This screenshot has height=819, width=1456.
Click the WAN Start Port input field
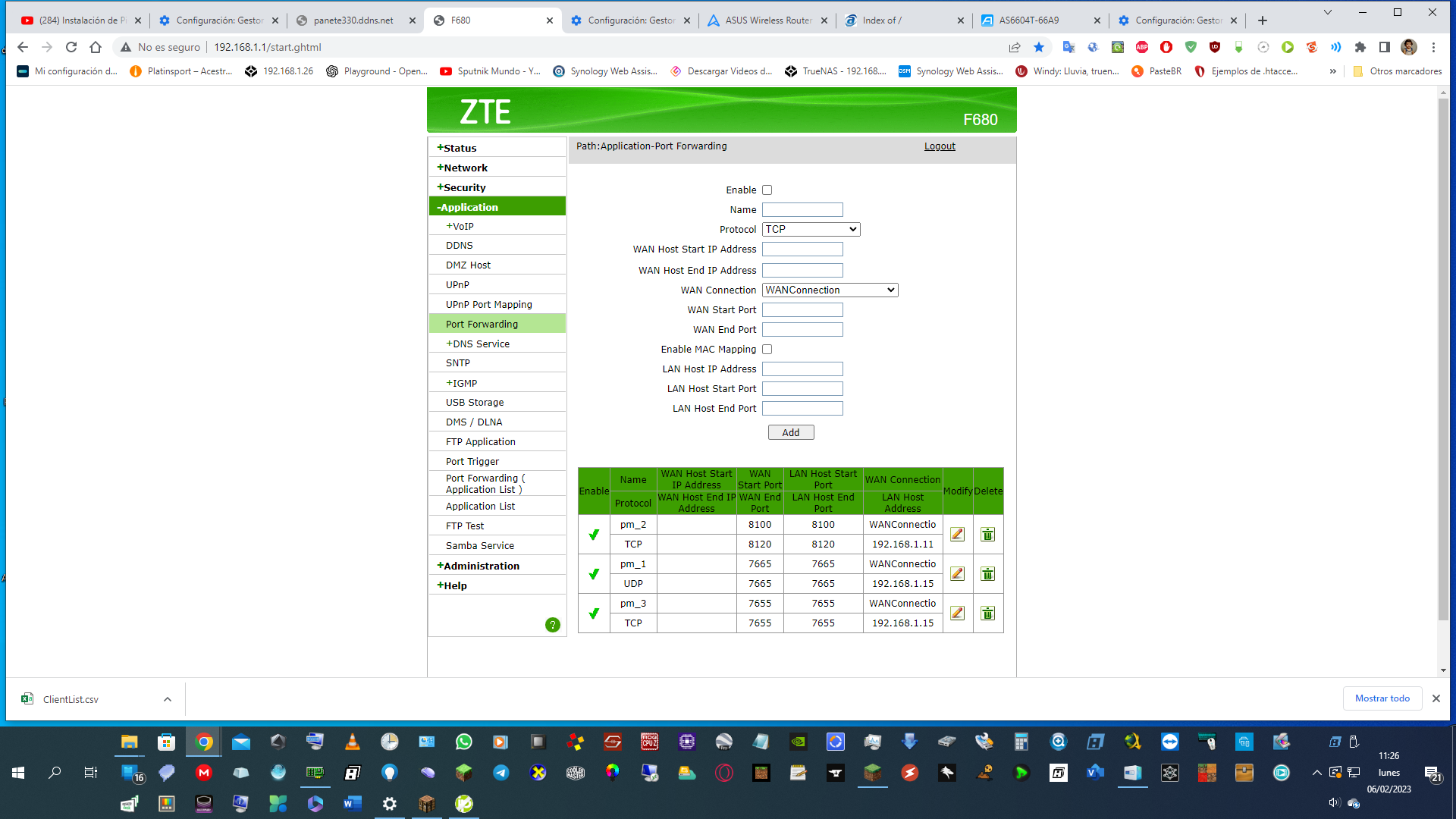coord(802,310)
